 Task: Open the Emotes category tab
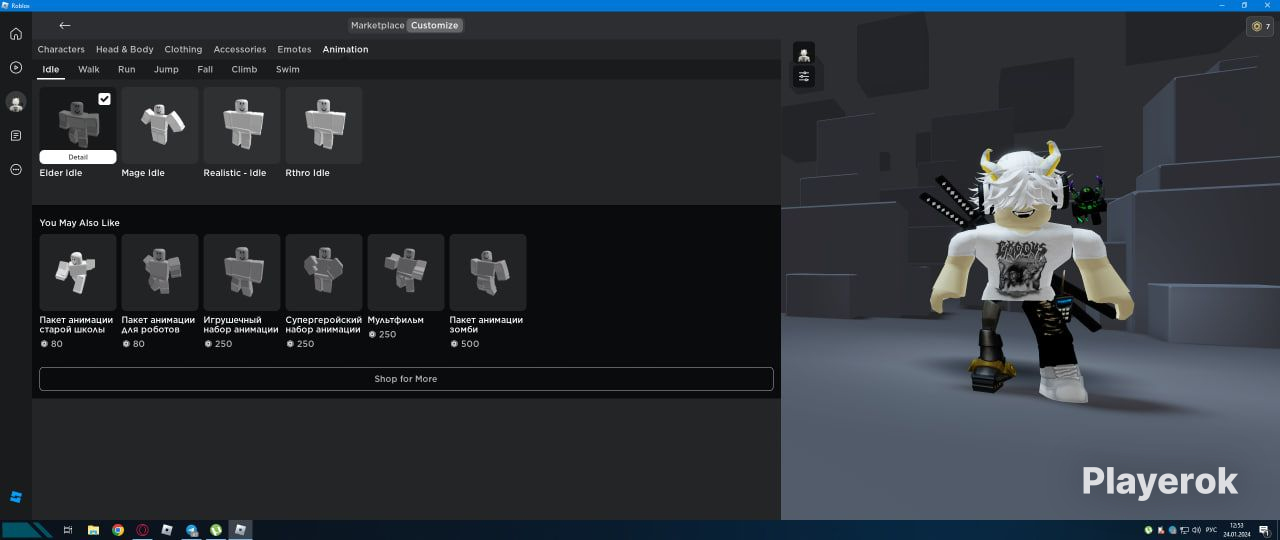coord(294,49)
